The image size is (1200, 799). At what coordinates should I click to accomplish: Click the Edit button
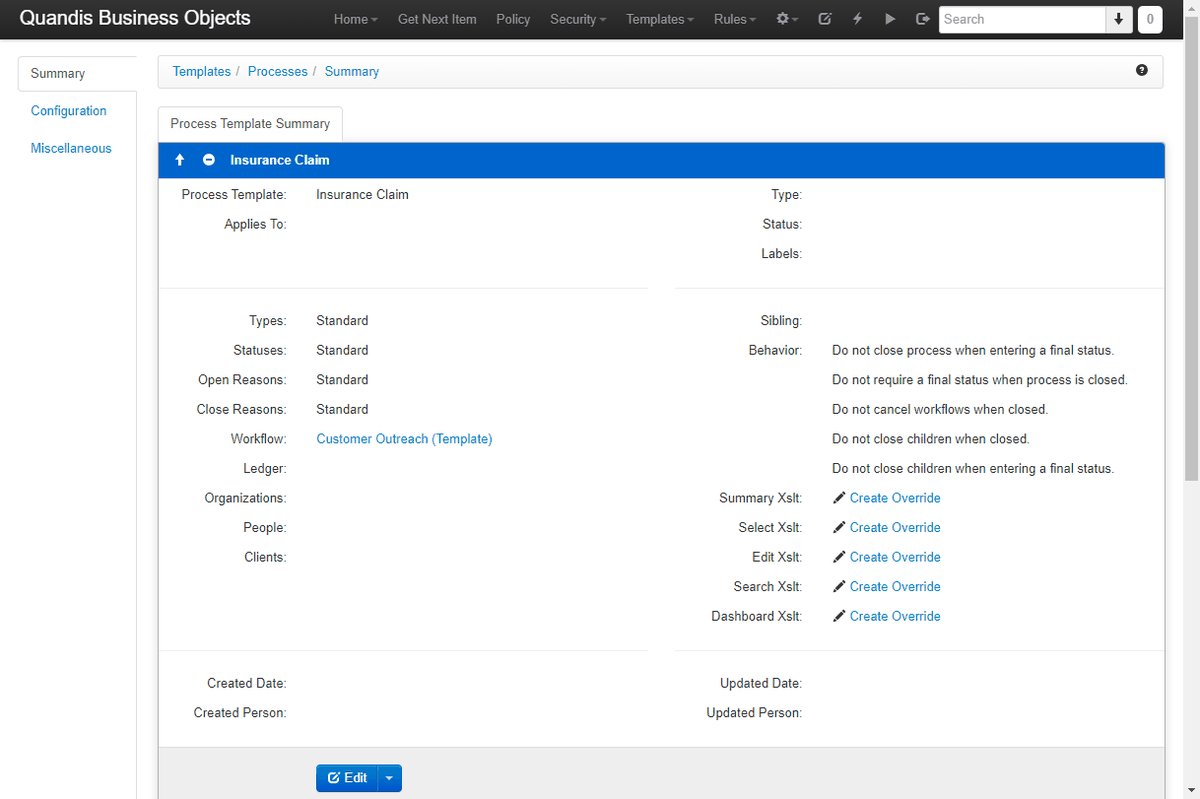[x=347, y=778]
